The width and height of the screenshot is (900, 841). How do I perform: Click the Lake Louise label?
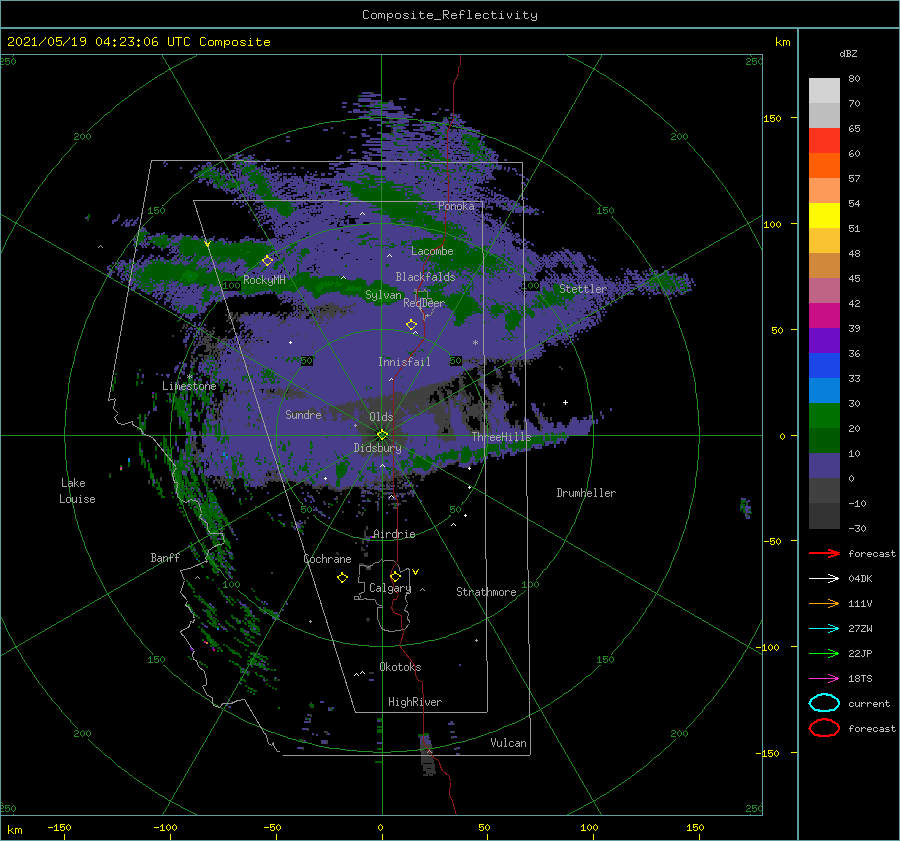(77, 491)
